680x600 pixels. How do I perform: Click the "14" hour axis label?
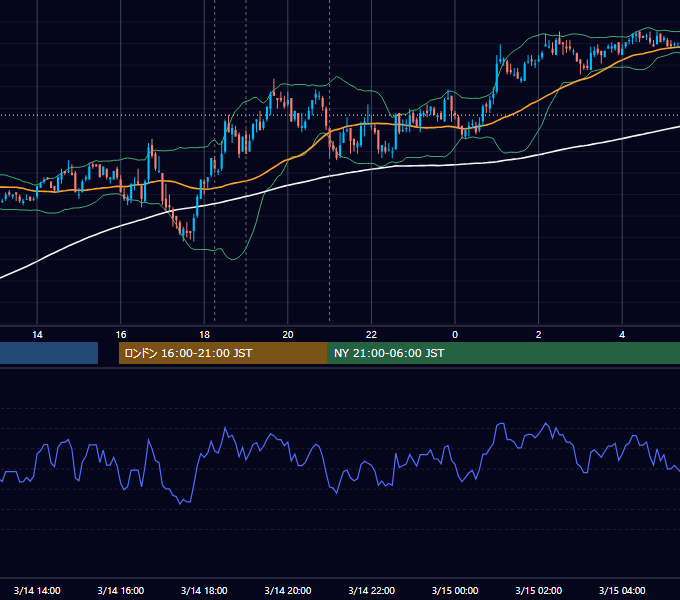coord(37,335)
